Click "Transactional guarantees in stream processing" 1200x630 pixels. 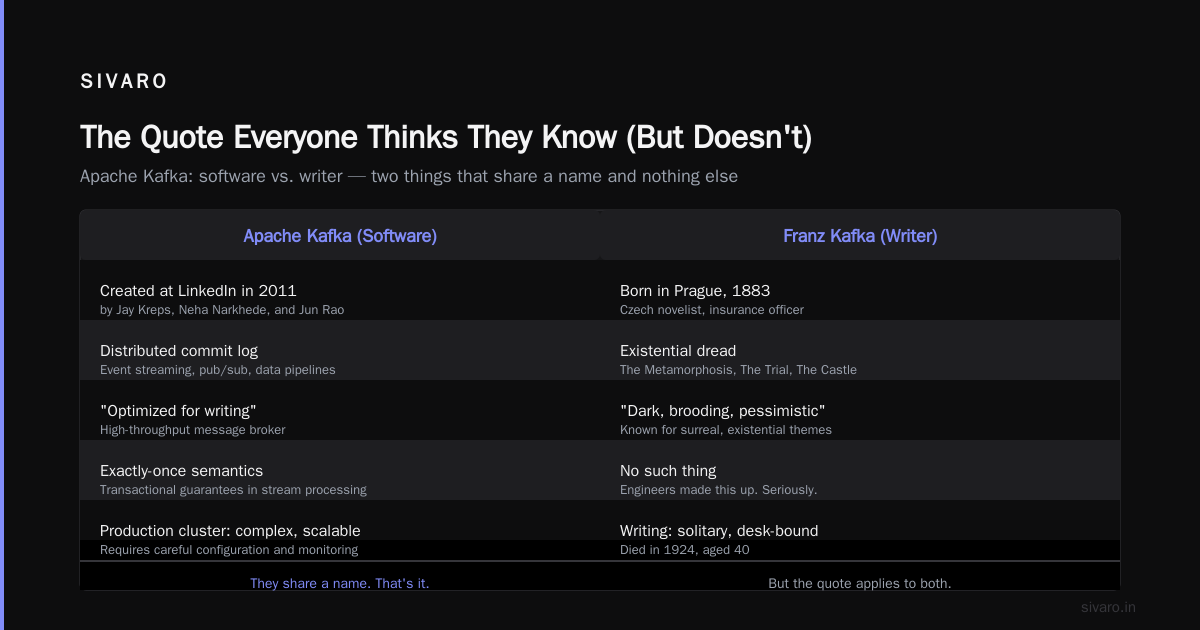point(233,490)
